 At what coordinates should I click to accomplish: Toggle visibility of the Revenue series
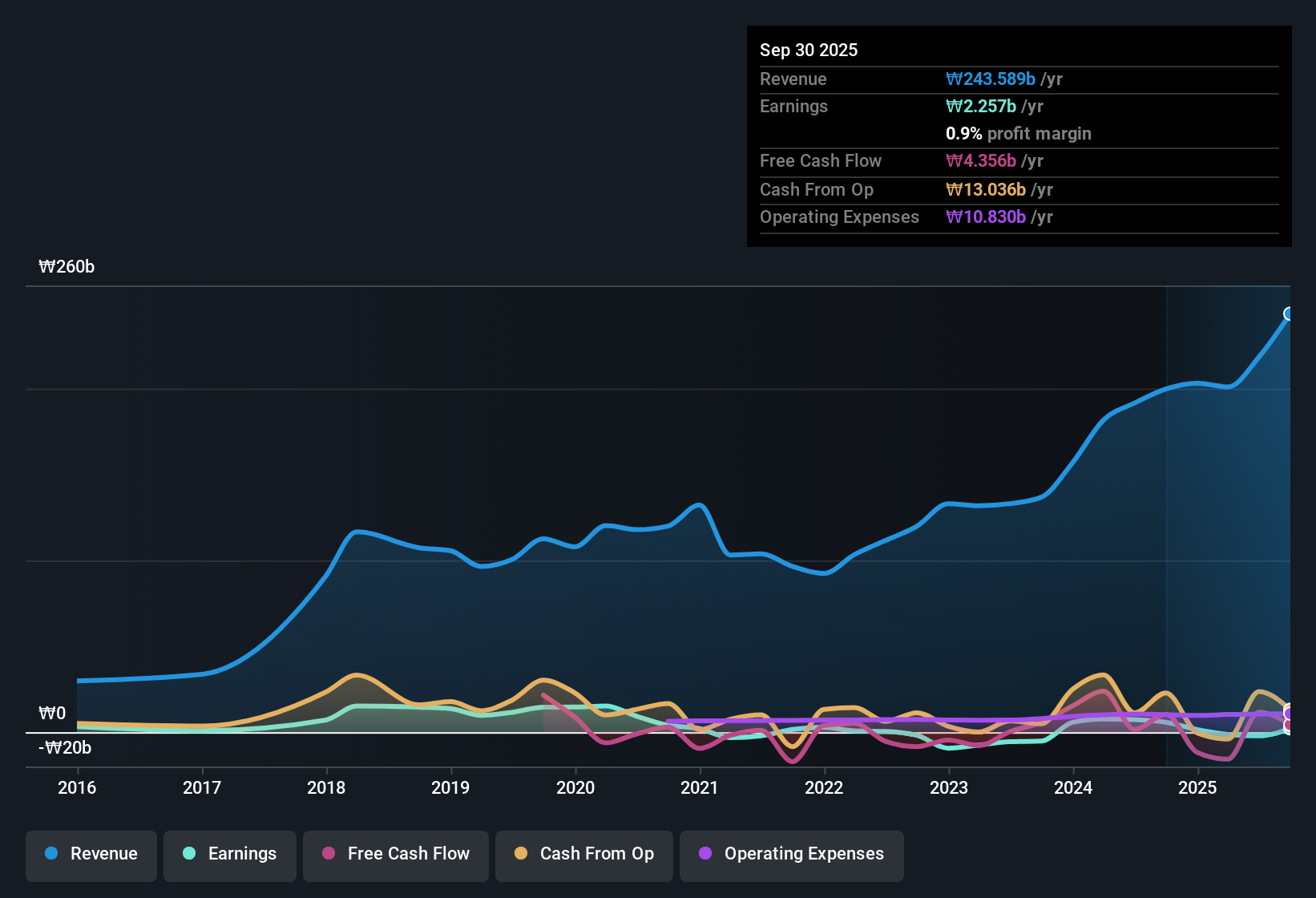[91, 854]
